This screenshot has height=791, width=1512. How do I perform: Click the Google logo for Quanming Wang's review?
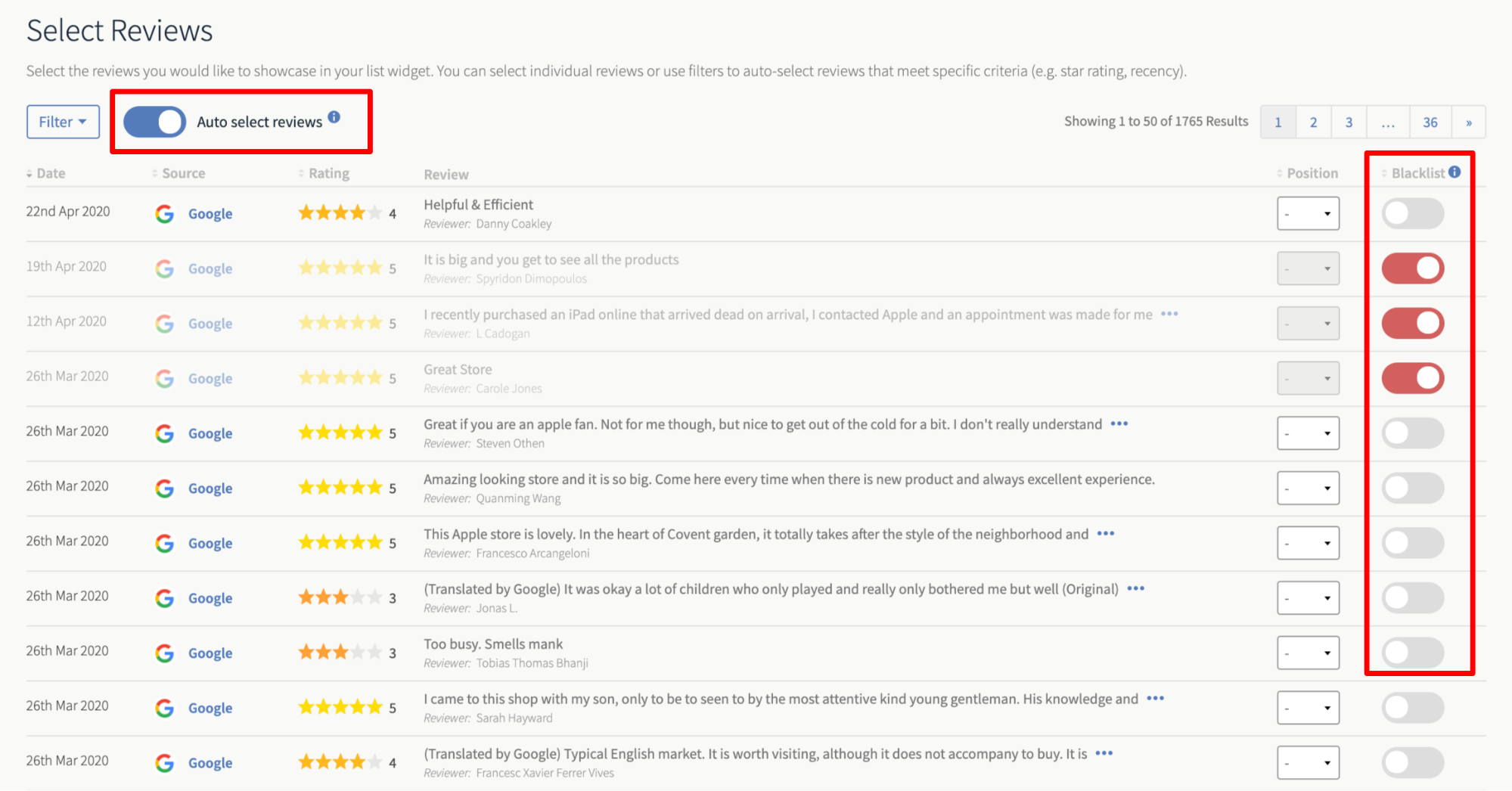165,489
